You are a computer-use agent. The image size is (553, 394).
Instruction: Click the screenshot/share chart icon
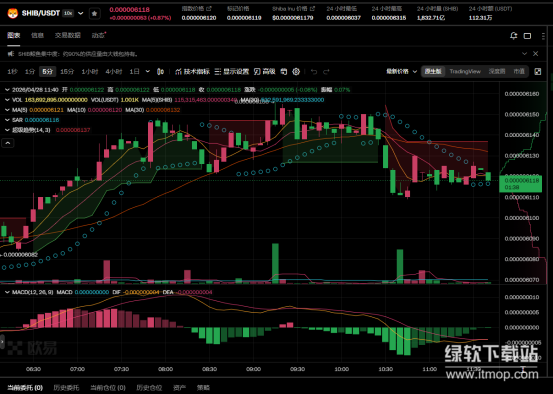click(x=284, y=72)
